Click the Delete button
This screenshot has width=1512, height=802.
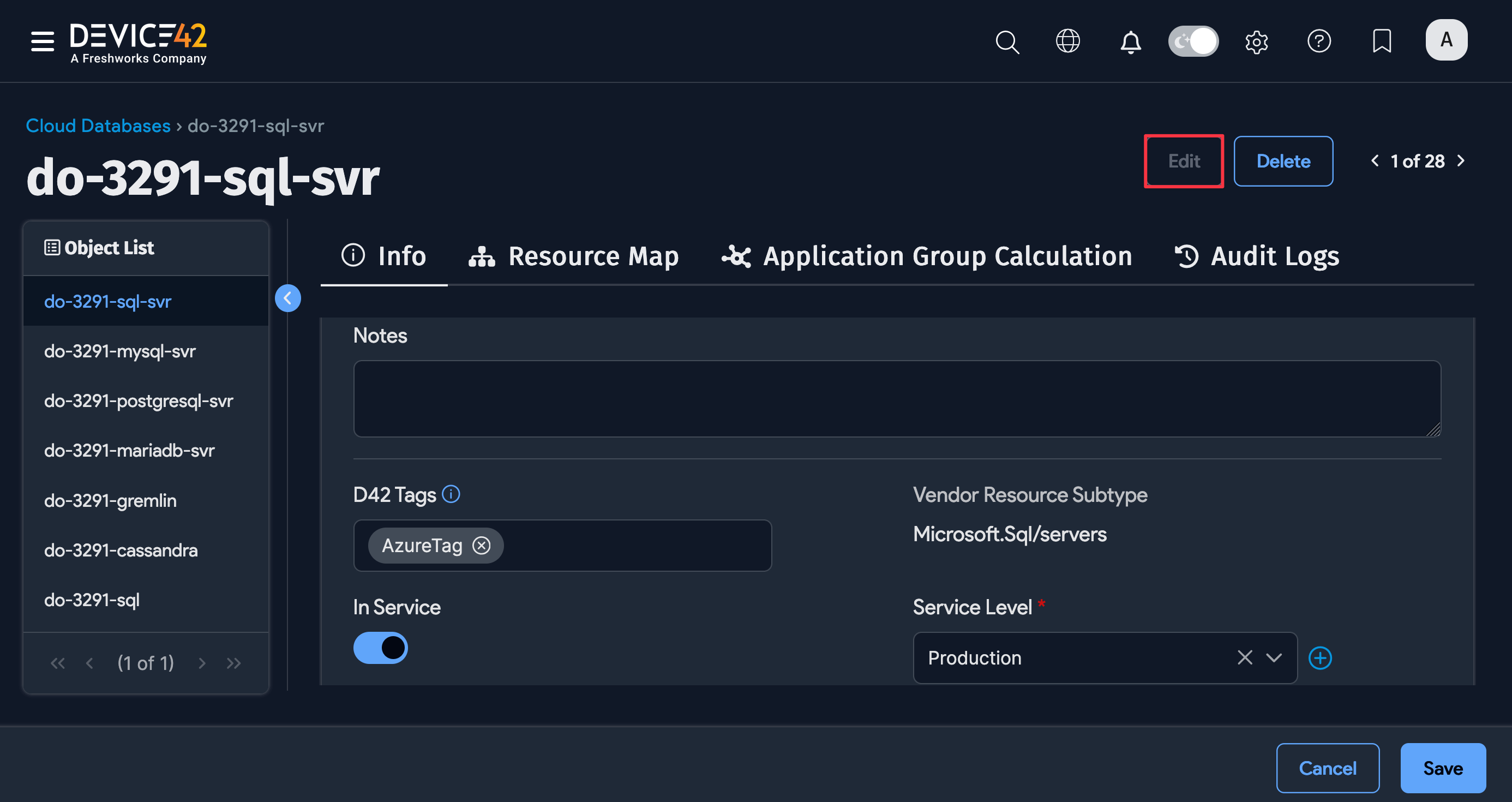[x=1283, y=161]
